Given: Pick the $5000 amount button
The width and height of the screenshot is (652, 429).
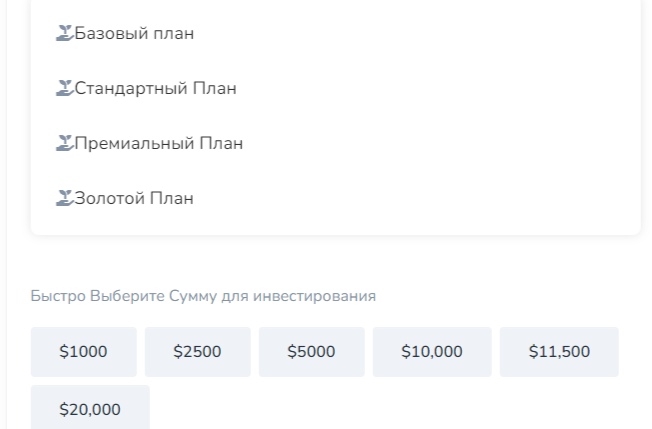Looking at the screenshot, I should [x=311, y=352].
